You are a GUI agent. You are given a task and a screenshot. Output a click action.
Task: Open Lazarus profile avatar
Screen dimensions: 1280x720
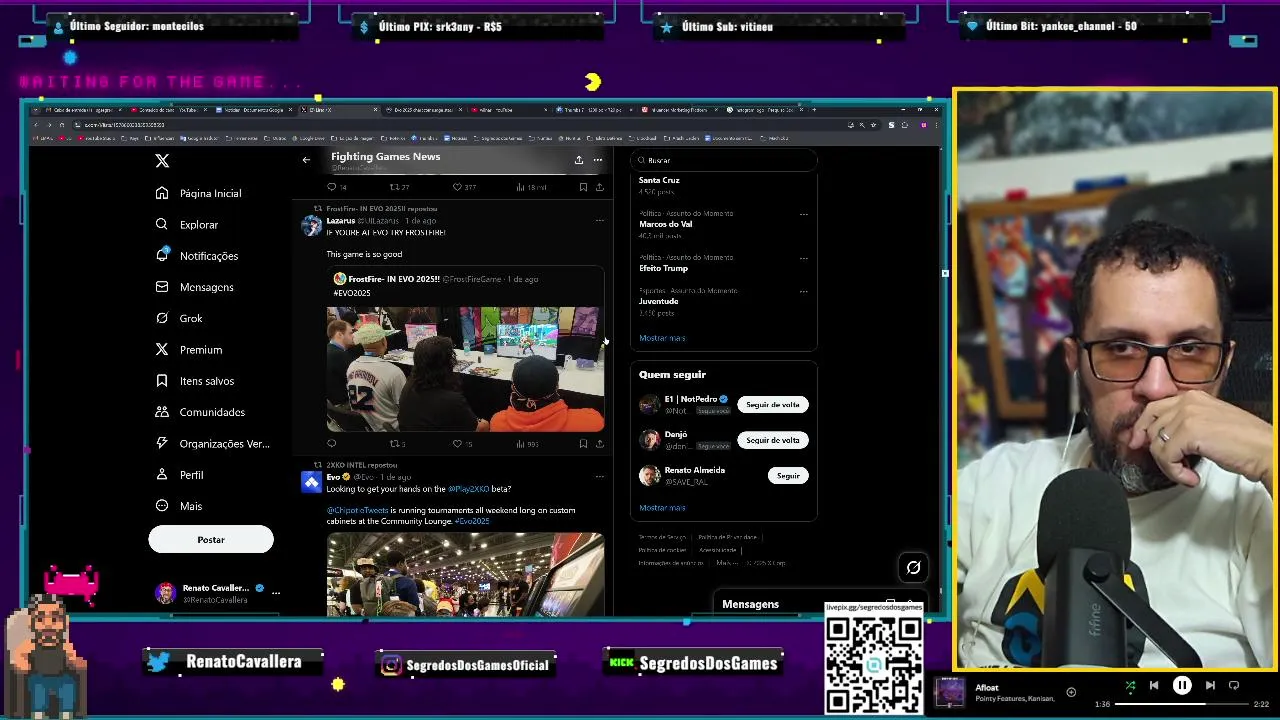[312, 226]
